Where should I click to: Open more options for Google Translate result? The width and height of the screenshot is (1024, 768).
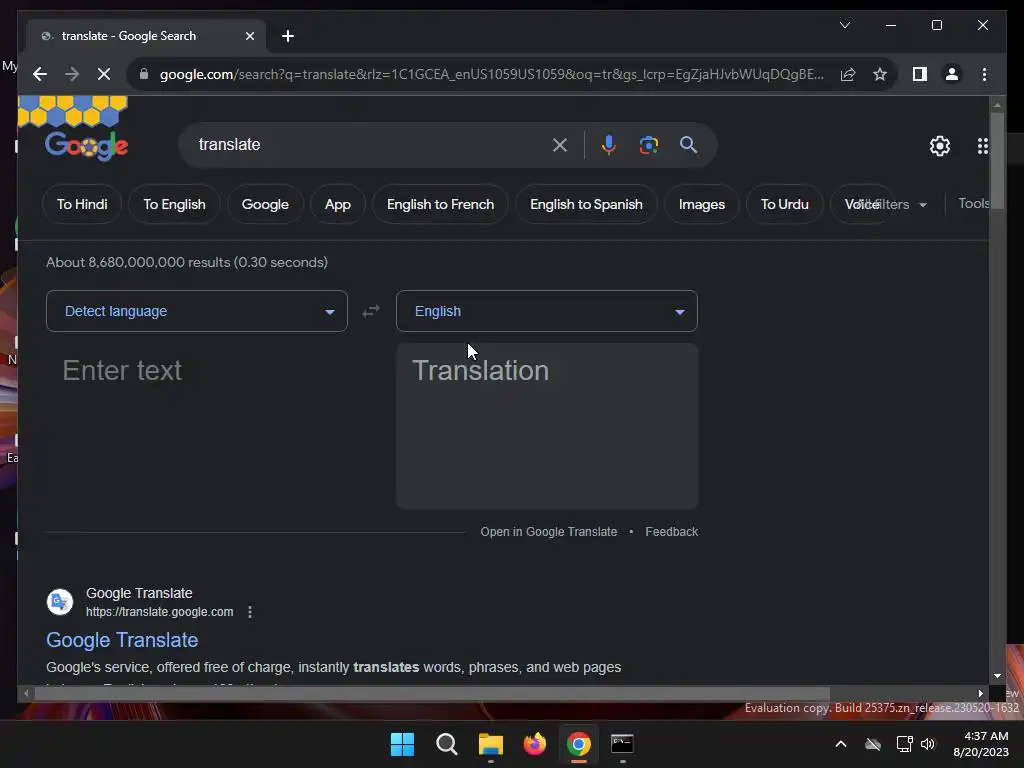coord(249,612)
